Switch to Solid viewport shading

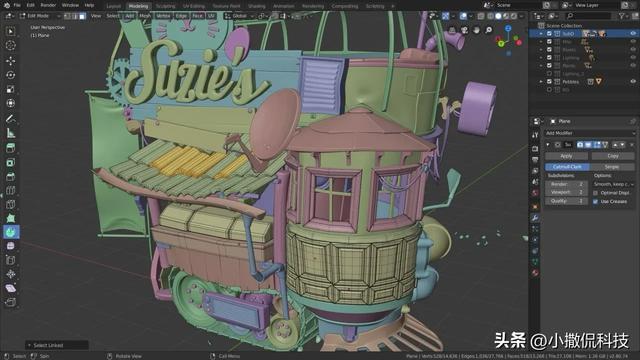click(x=498, y=16)
